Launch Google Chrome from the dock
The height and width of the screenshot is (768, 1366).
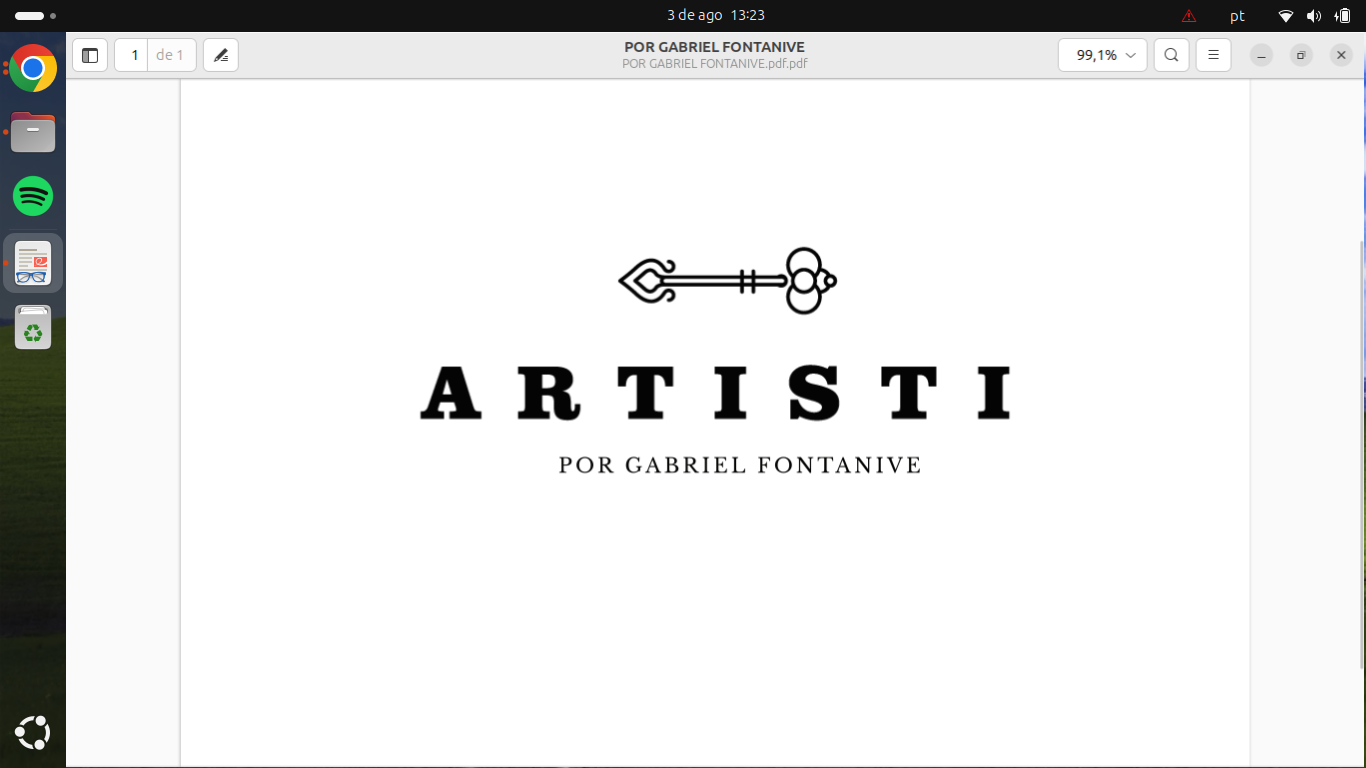tap(33, 68)
